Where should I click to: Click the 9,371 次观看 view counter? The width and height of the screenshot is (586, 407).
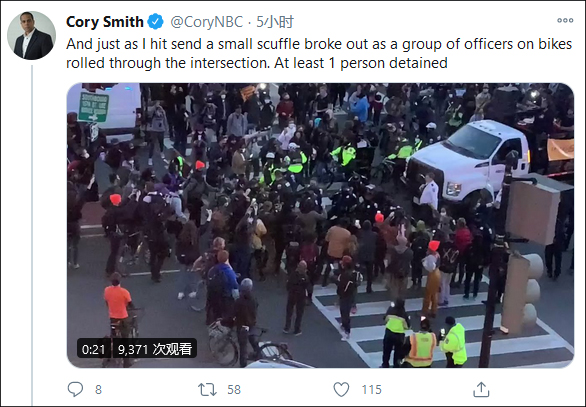click(x=155, y=349)
